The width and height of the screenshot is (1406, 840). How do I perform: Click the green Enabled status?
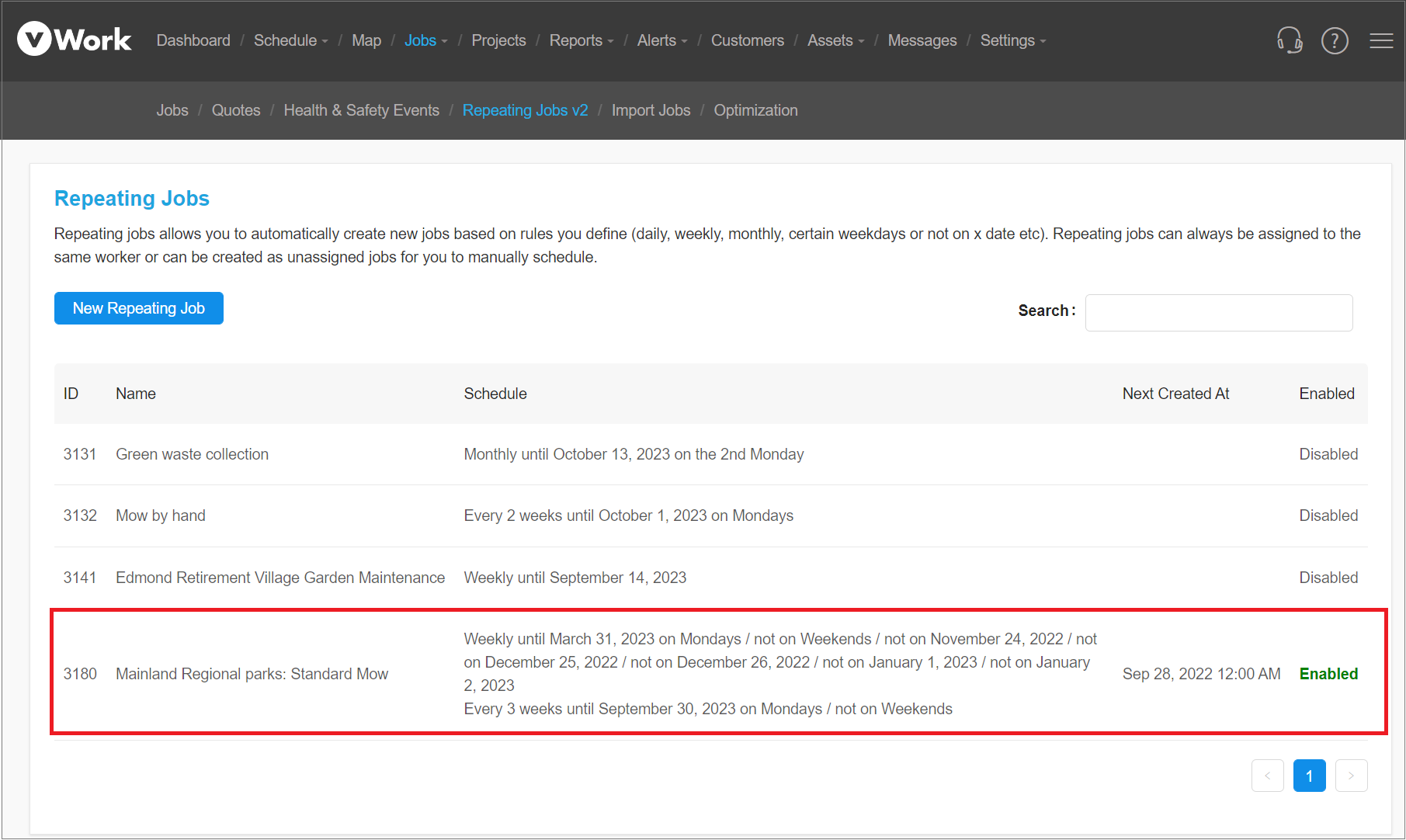(x=1328, y=674)
